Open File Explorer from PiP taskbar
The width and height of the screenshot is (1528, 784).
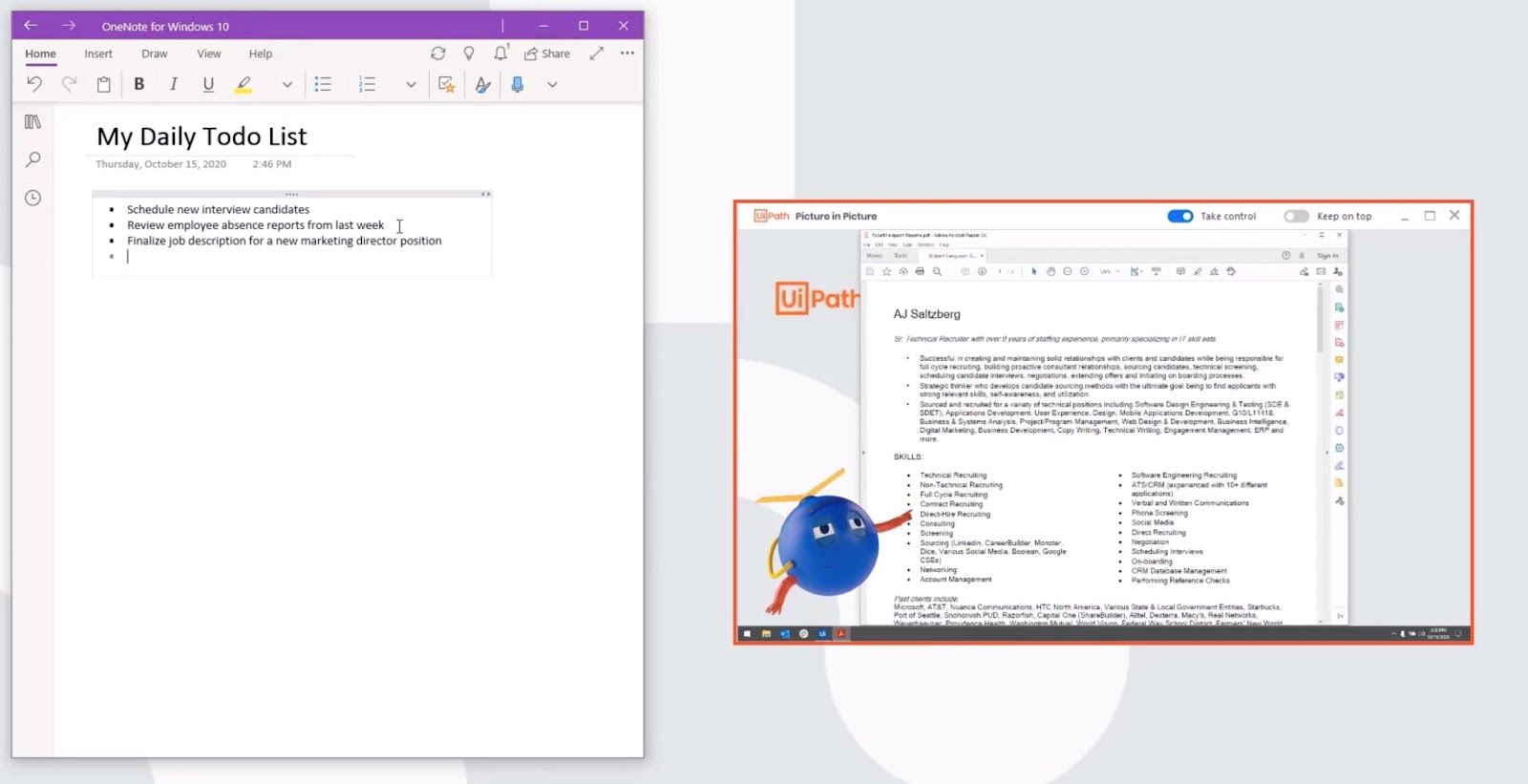coord(766,633)
